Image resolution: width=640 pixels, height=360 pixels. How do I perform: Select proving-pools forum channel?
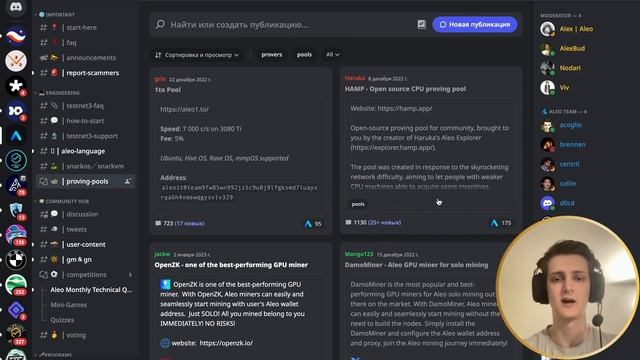pyautogui.click(x=85, y=181)
